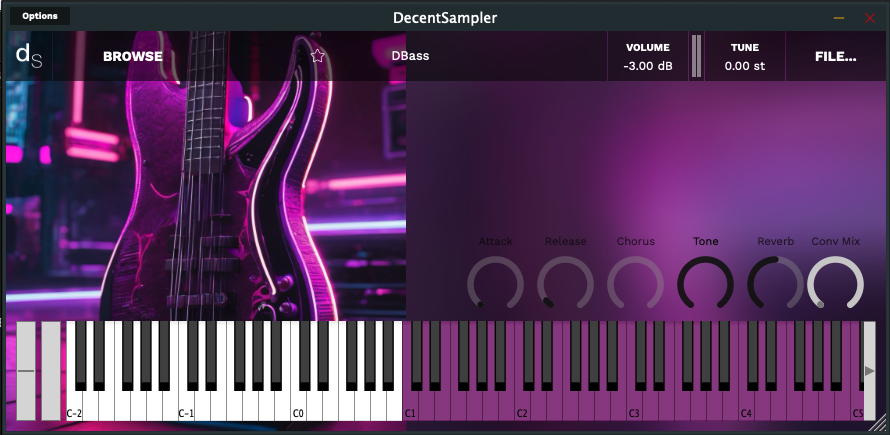Play the C4 key on keyboard

tap(747, 406)
